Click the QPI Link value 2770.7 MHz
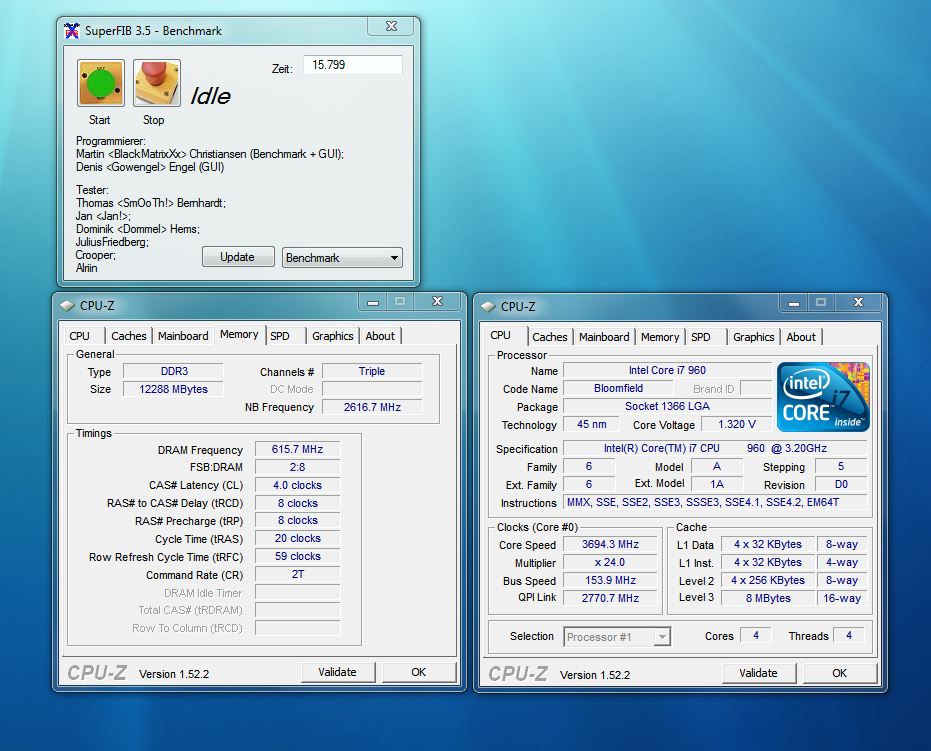This screenshot has height=751, width=931. tap(610, 598)
